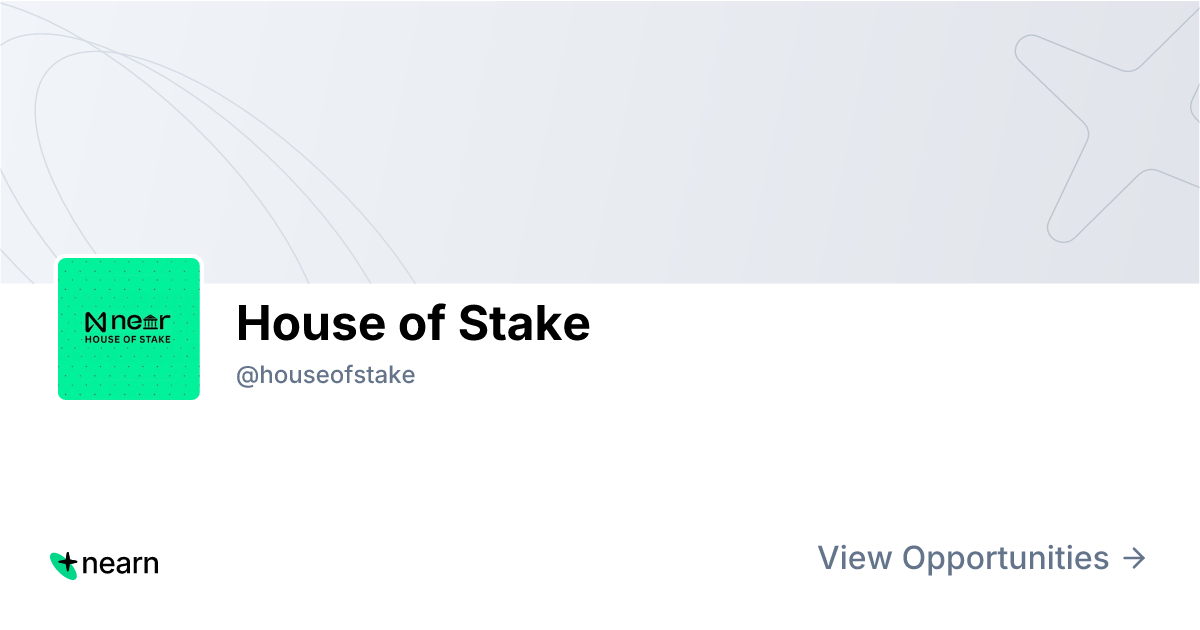Click the word 'Stake' in the title
This screenshot has height=630, width=1200.
(524, 324)
